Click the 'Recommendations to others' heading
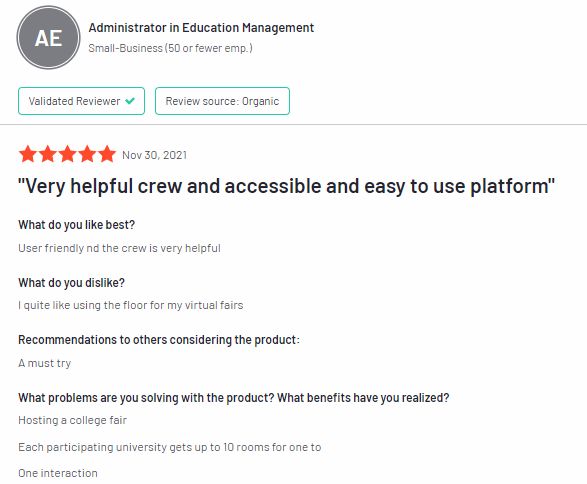The width and height of the screenshot is (587, 484). point(159,340)
